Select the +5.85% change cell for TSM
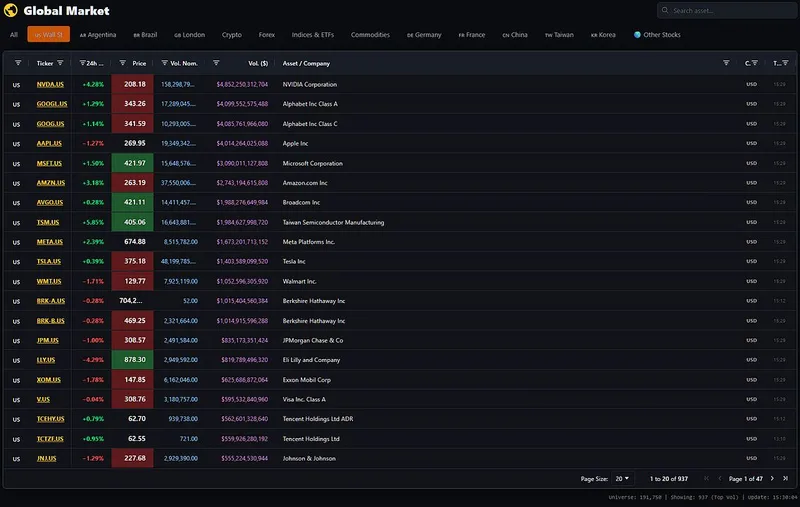This screenshot has height=507, width=800. [x=93, y=222]
